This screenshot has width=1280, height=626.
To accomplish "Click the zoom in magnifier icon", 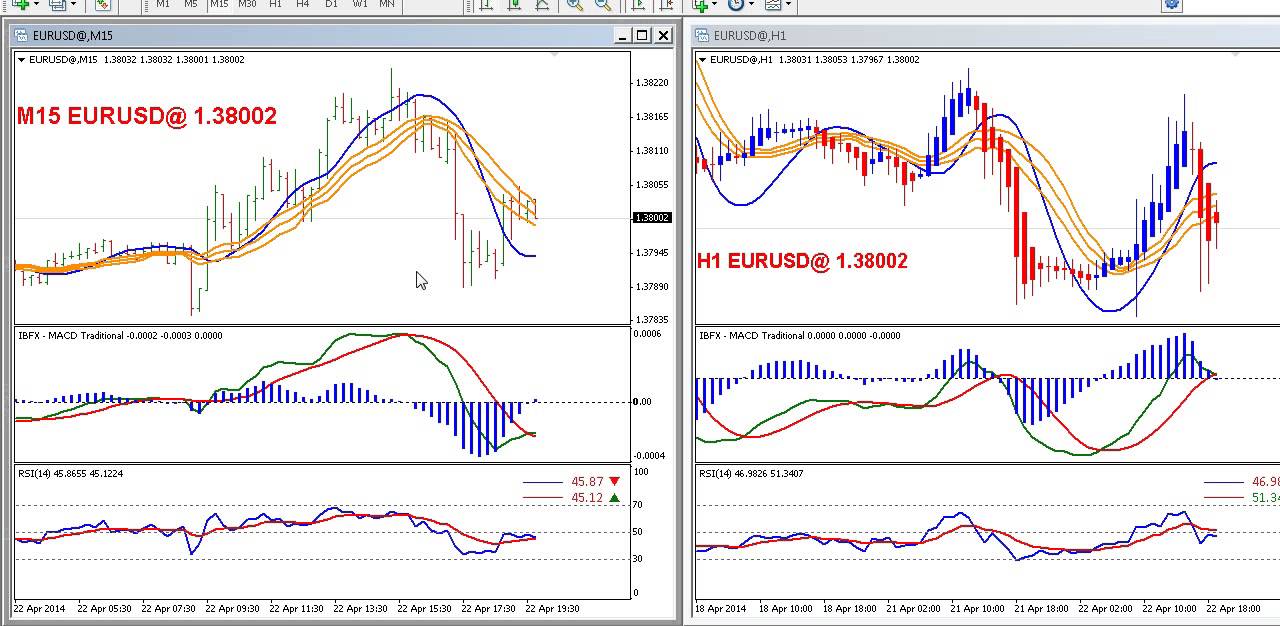I will click(575, 4).
